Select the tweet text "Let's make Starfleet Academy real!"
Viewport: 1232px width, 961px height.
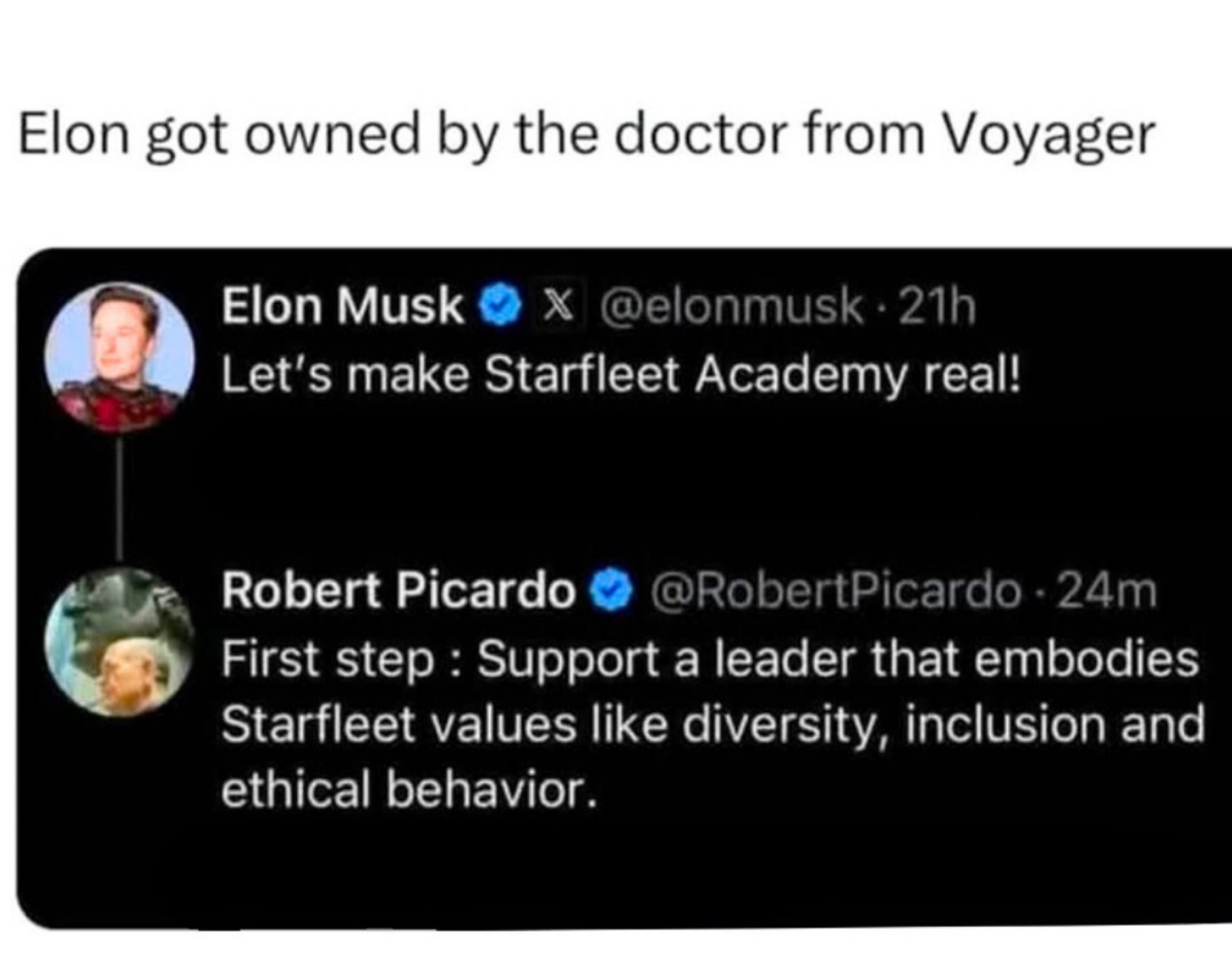621,376
